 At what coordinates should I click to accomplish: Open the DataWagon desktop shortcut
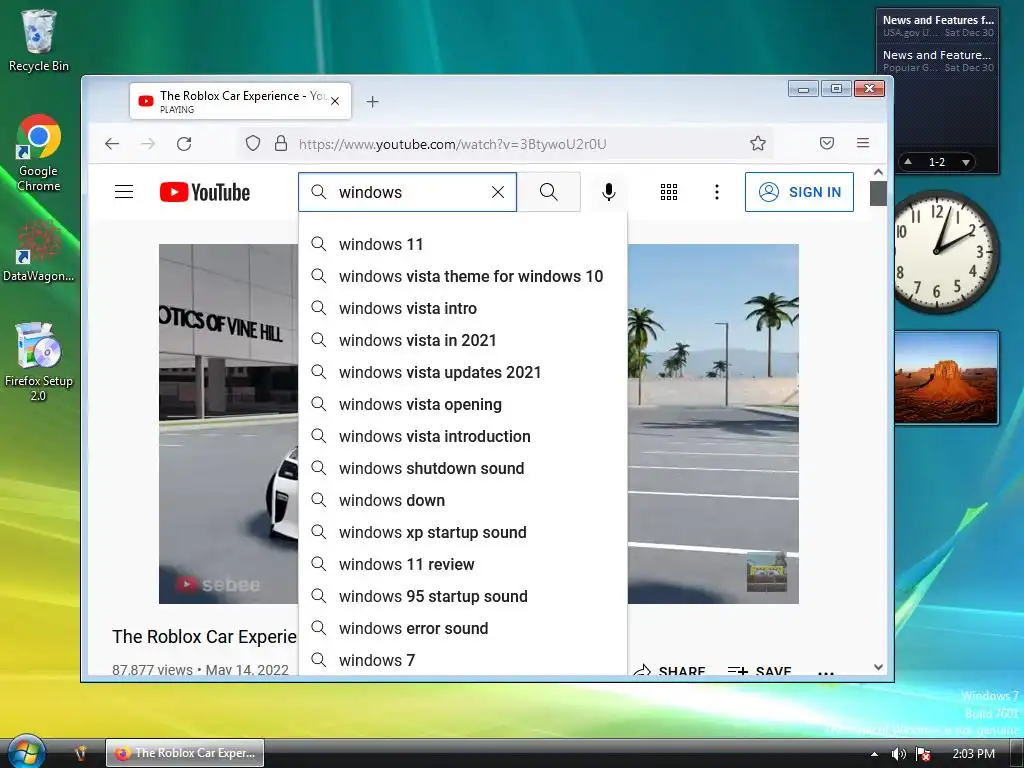click(39, 251)
